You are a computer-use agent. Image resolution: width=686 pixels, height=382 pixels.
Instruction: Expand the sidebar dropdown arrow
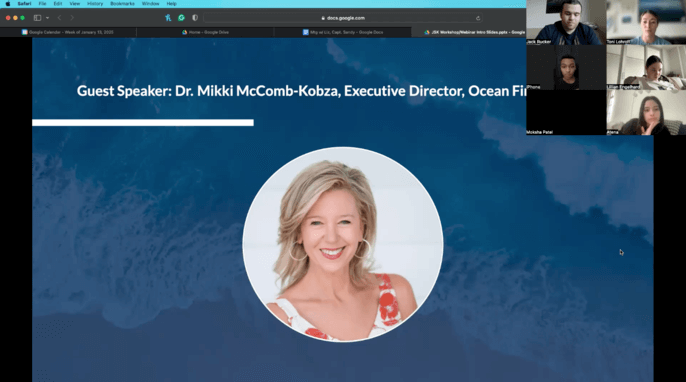pos(47,18)
